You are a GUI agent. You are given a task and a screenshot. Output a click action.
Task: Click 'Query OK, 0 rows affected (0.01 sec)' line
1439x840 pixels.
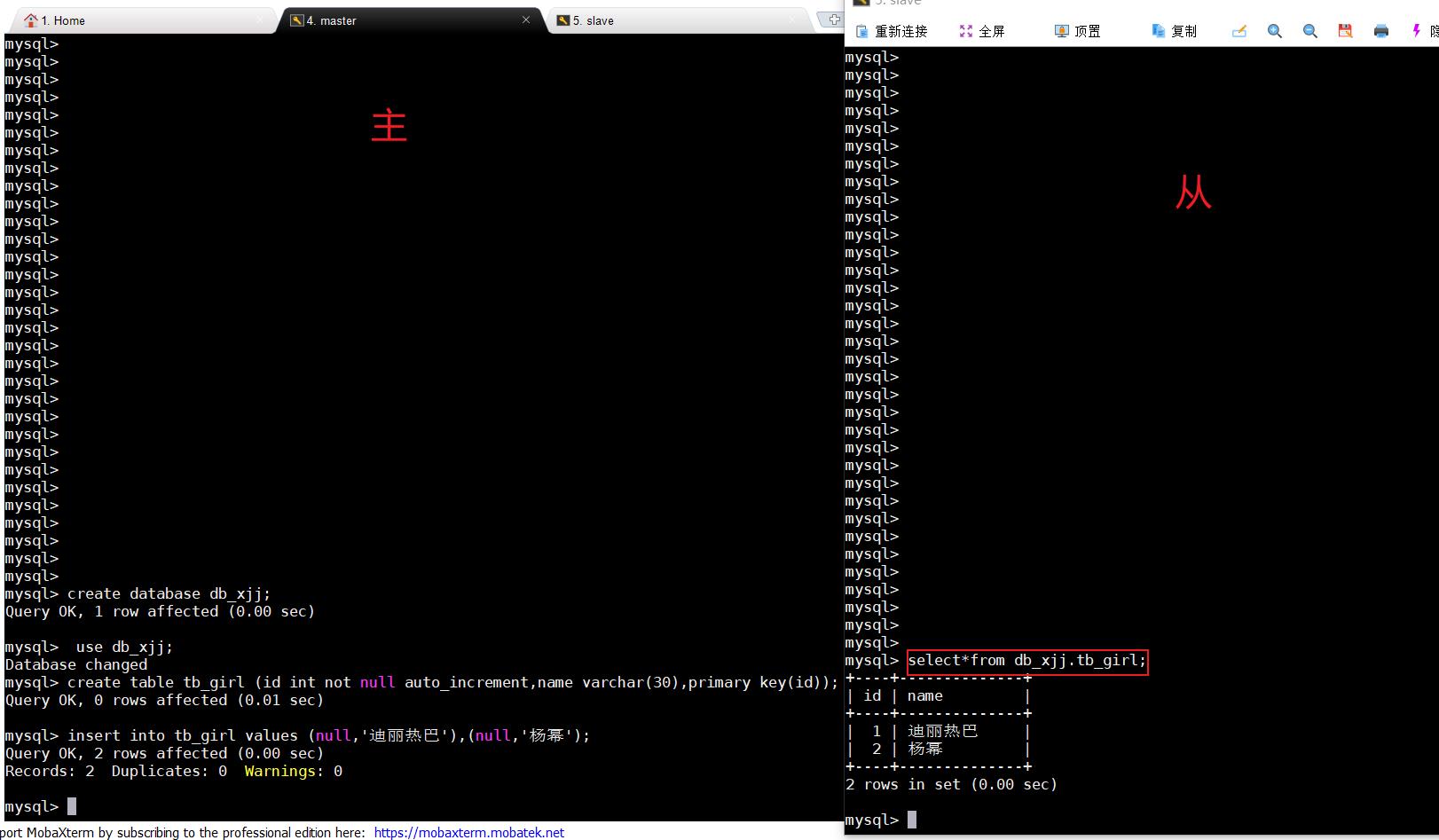pyautogui.click(x=164, y=700)
